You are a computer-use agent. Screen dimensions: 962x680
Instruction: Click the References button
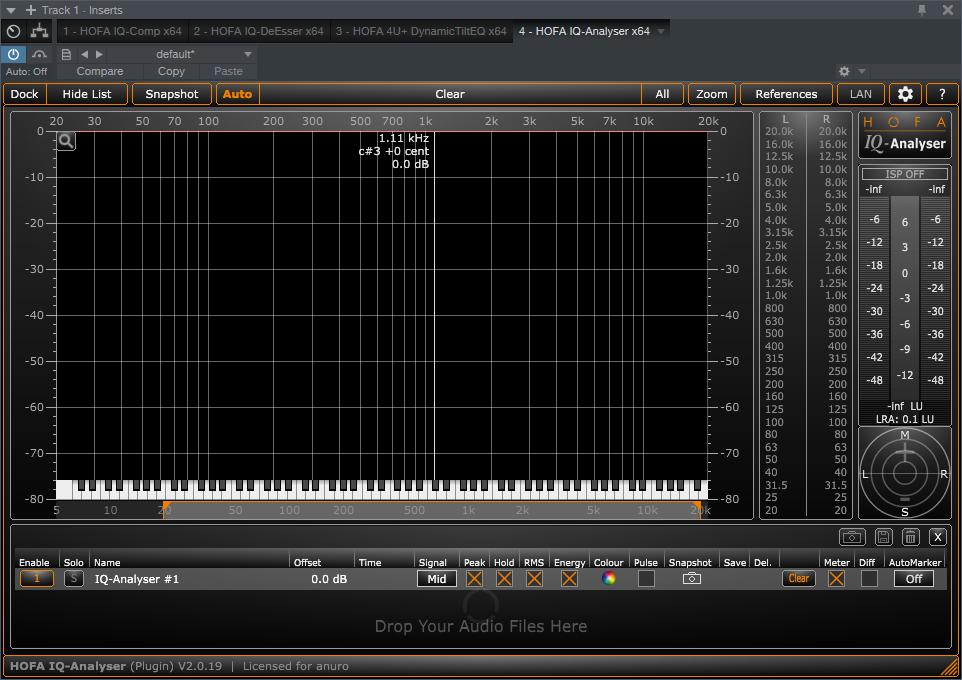coord(786,93)
